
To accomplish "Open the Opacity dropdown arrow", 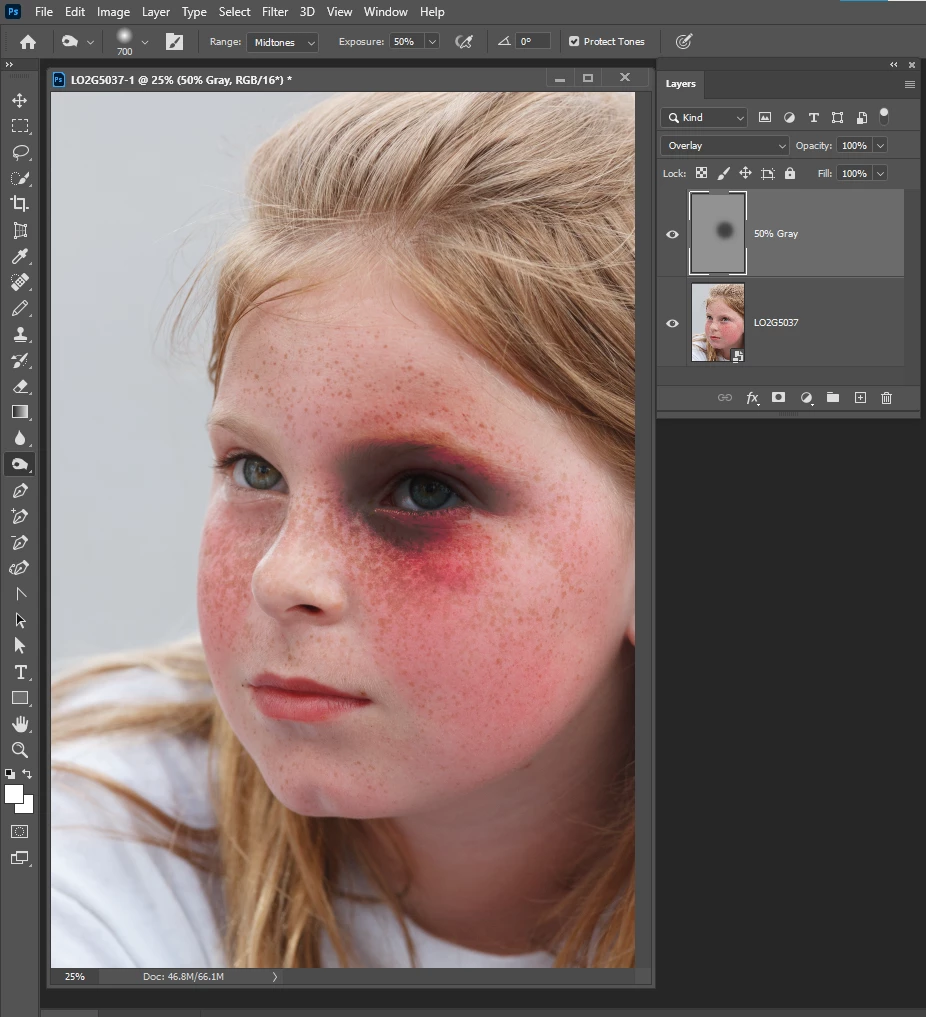I will pos(880,145).
